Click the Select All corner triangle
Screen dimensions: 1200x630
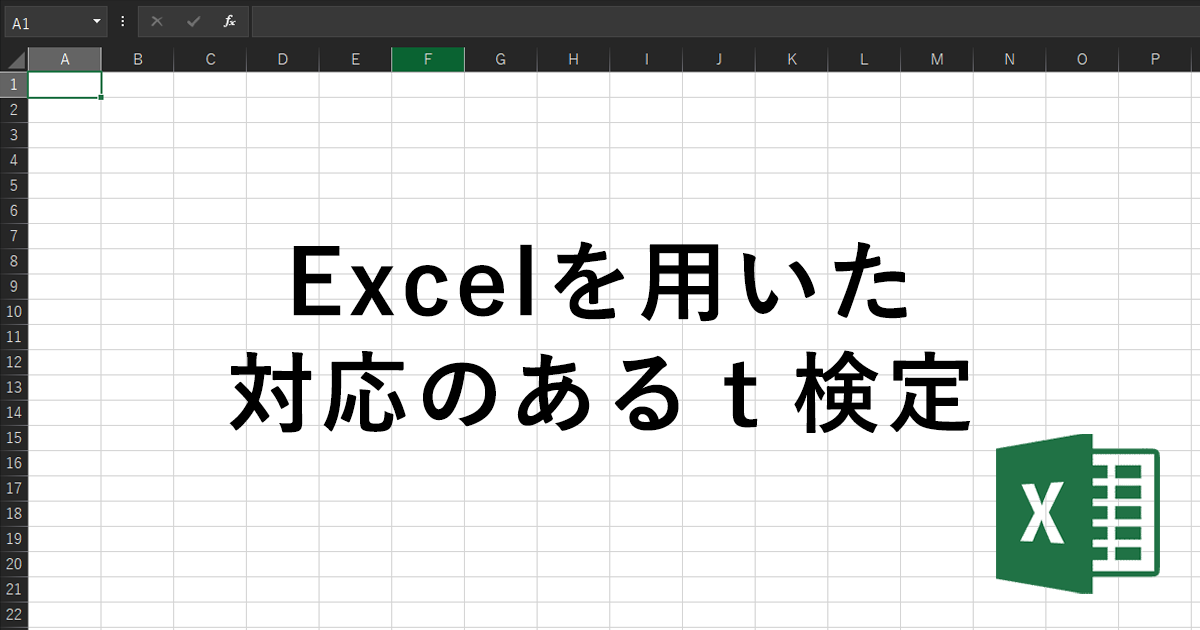click(14, 60)
